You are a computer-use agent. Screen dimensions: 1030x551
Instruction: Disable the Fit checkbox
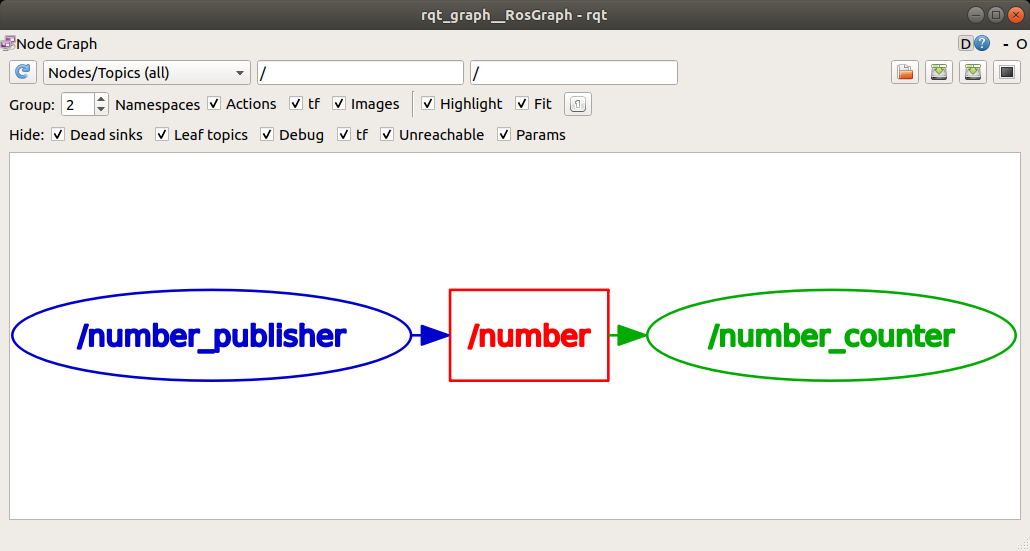pos(522,104)
